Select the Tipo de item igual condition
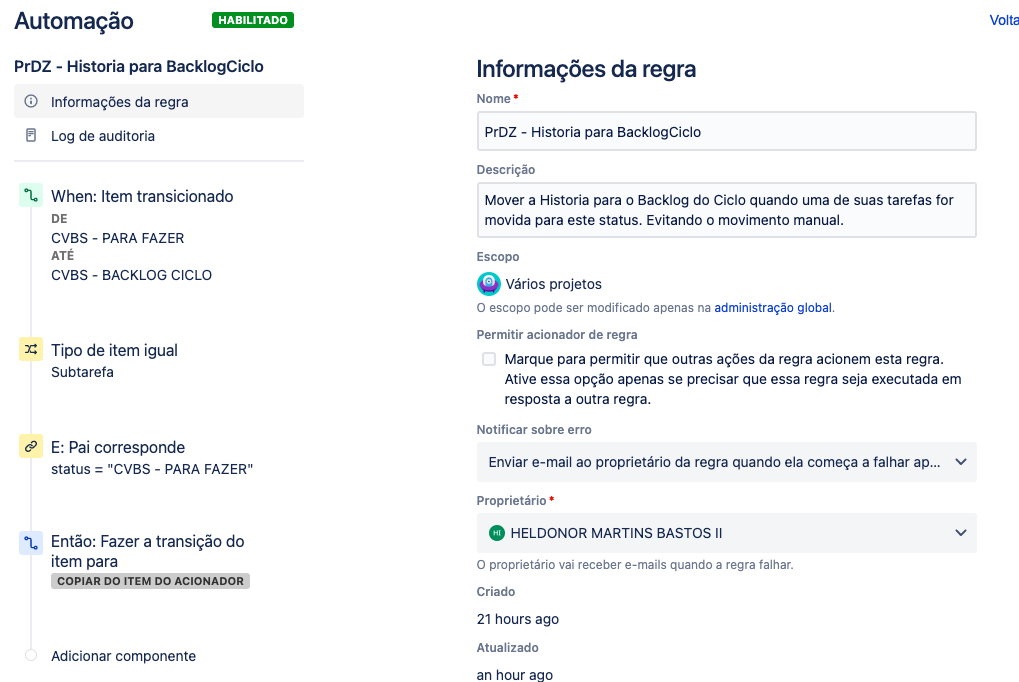Image resolution: width=1019 pixels, height=682 pixels. pos(114,350)
